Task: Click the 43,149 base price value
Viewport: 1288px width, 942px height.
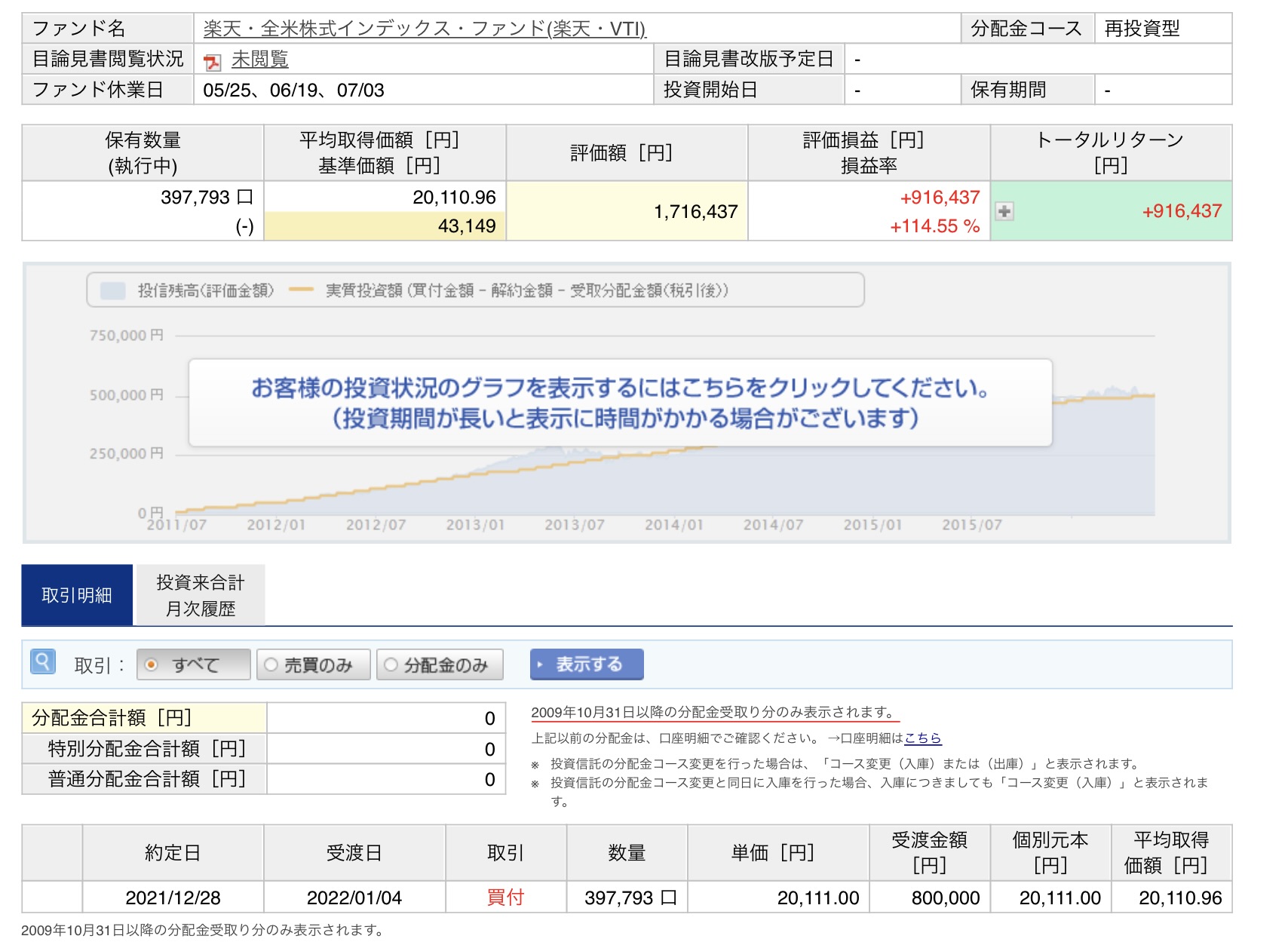Action: coord(467,226)
